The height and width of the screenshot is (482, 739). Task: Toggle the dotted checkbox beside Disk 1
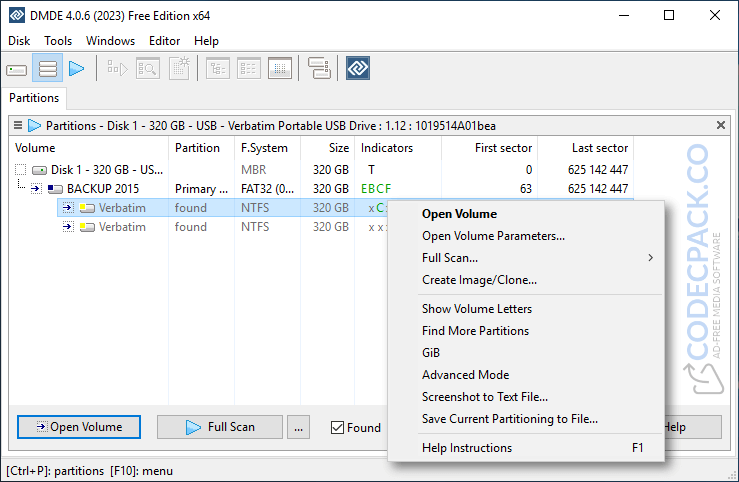point(20,170)
